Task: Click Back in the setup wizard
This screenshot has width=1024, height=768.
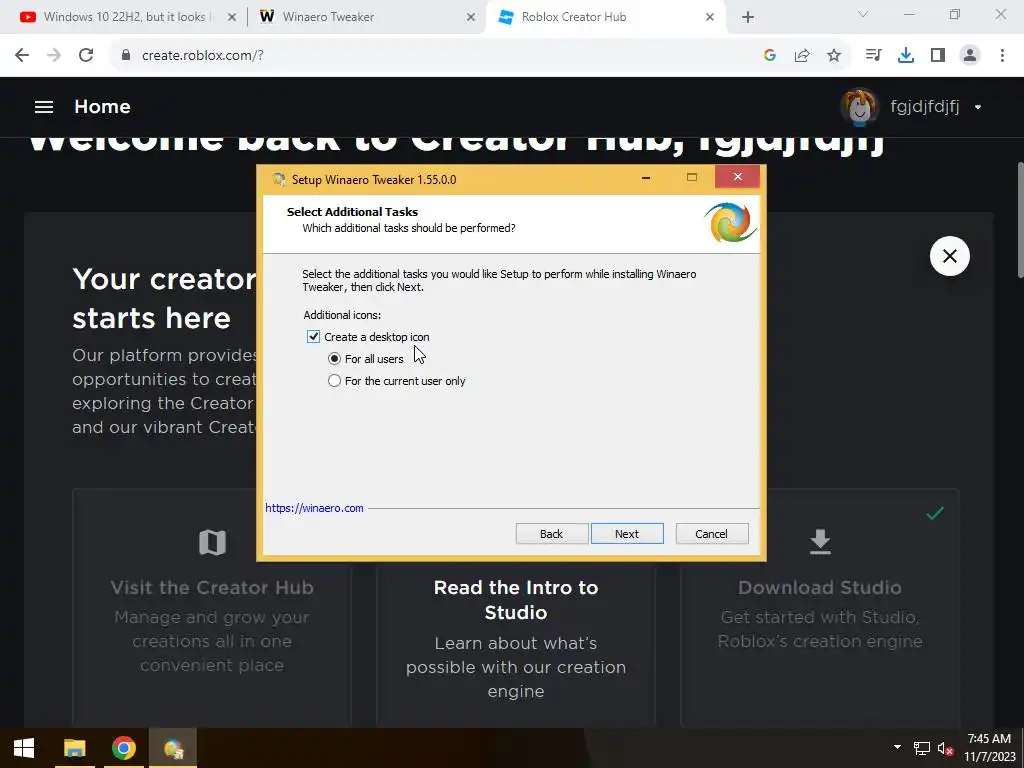Action: tap(552, 534)
